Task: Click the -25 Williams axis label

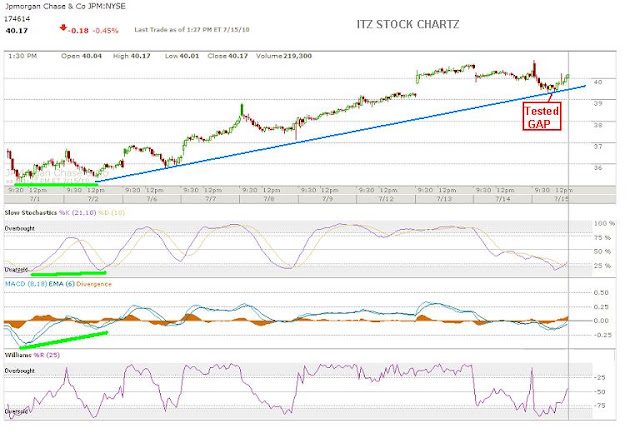Action: (600, 378)
